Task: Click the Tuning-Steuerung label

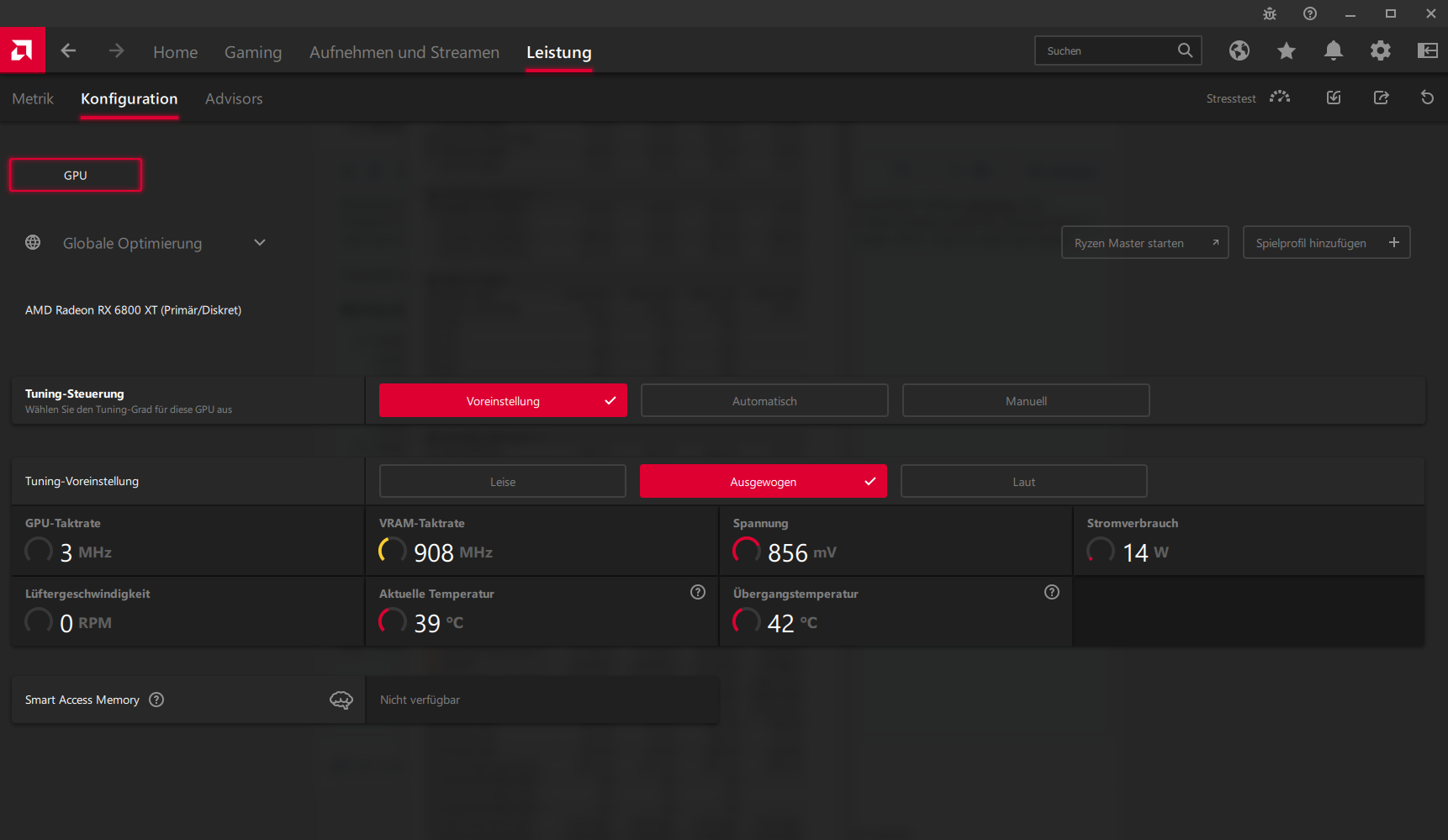Action: pos(75,394)
